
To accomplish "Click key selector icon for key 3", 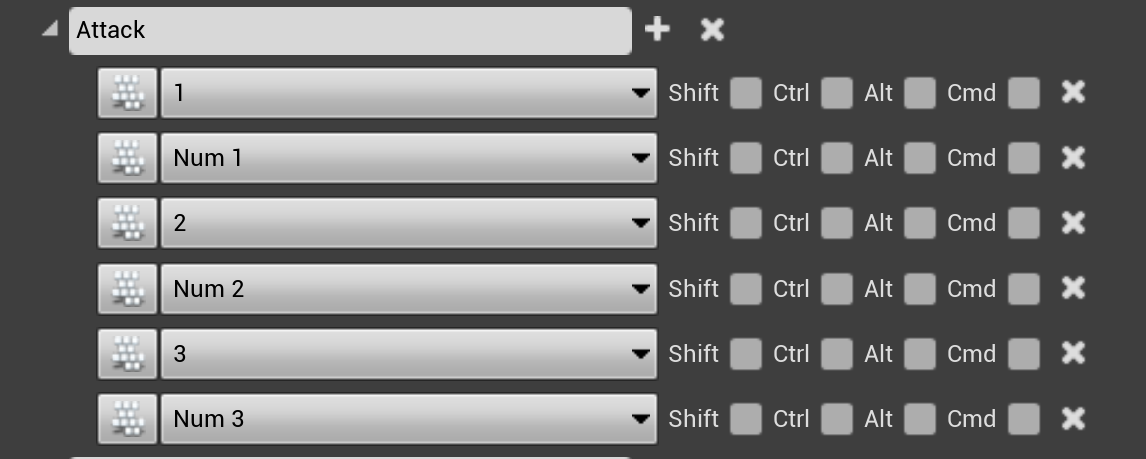I will tap(127, 354).
